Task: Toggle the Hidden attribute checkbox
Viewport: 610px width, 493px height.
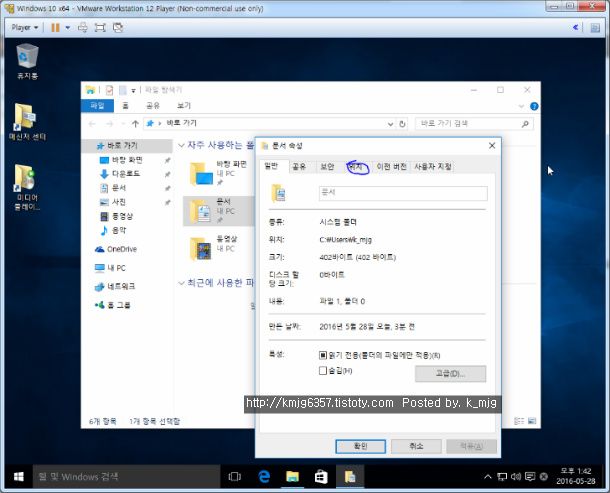Action: (323, 370)
